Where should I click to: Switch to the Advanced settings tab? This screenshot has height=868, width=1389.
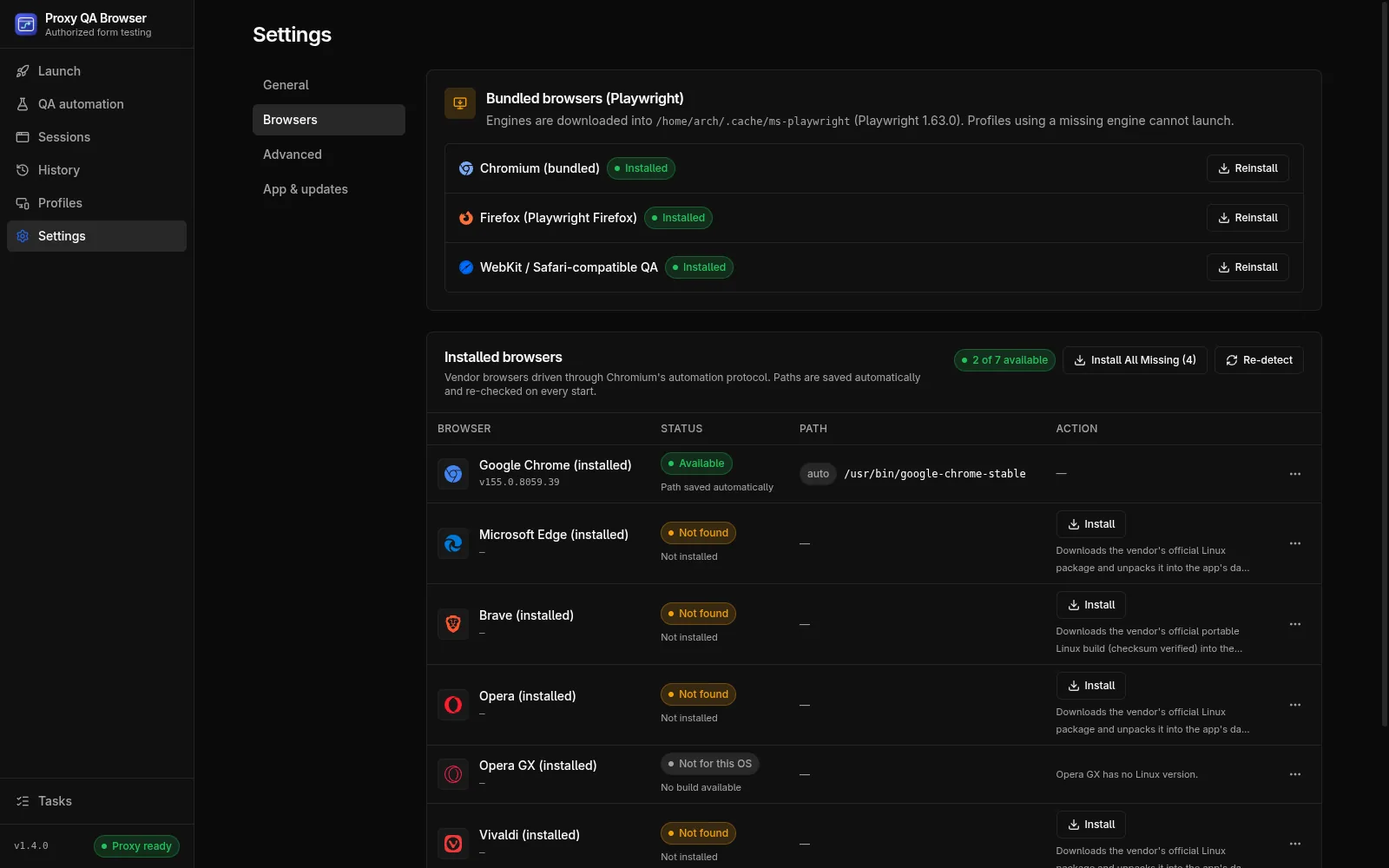click(328, 155)
